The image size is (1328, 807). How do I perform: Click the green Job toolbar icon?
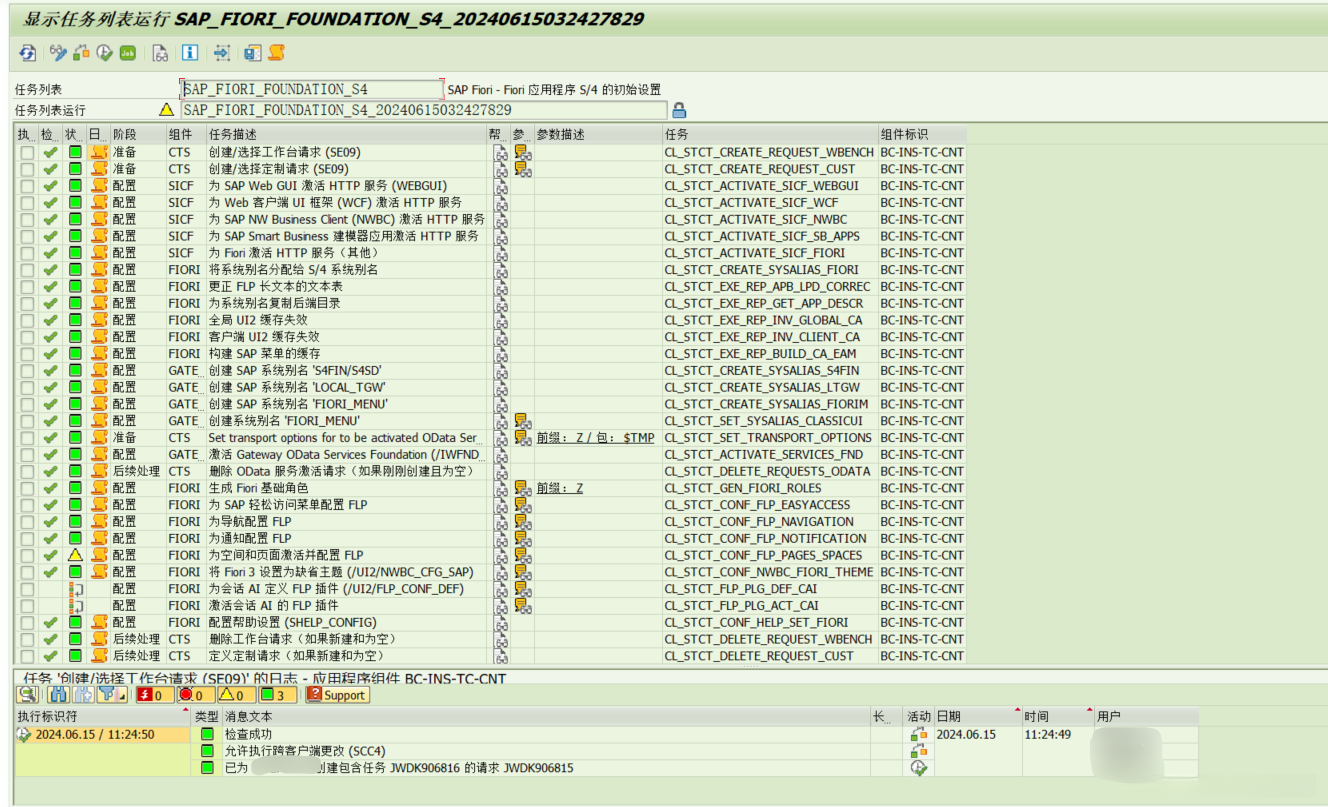pos(128,53)
